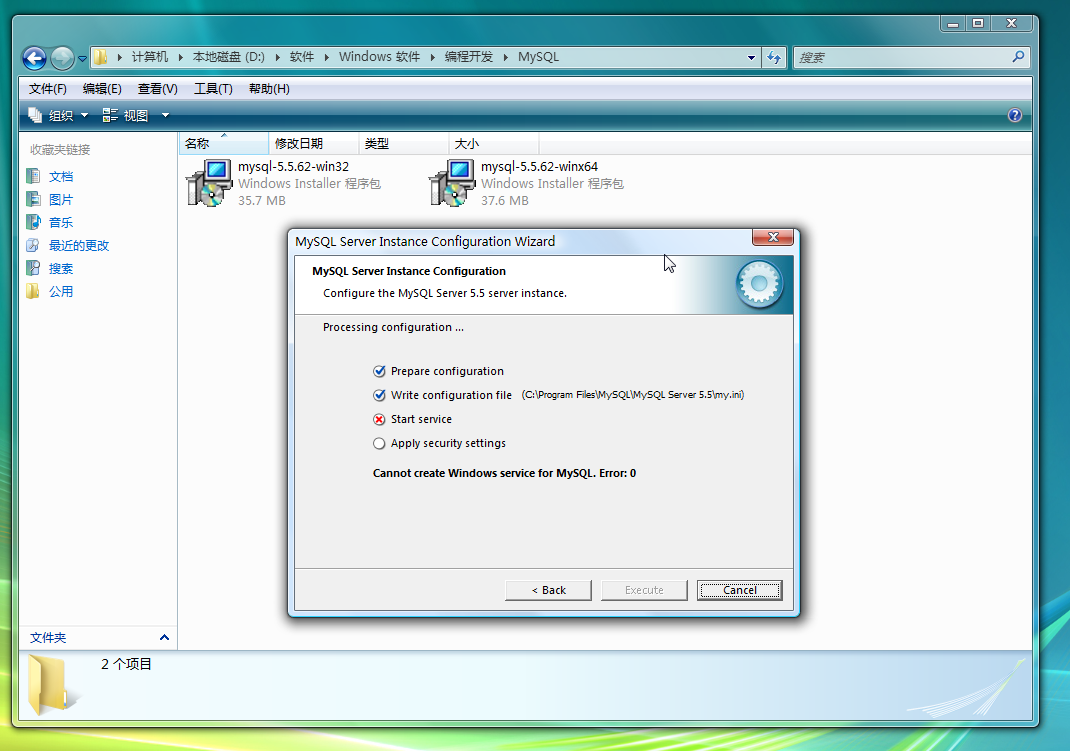Expand the 文件夹 folders pane
The image size is (1070, 751).
[164, 638]
